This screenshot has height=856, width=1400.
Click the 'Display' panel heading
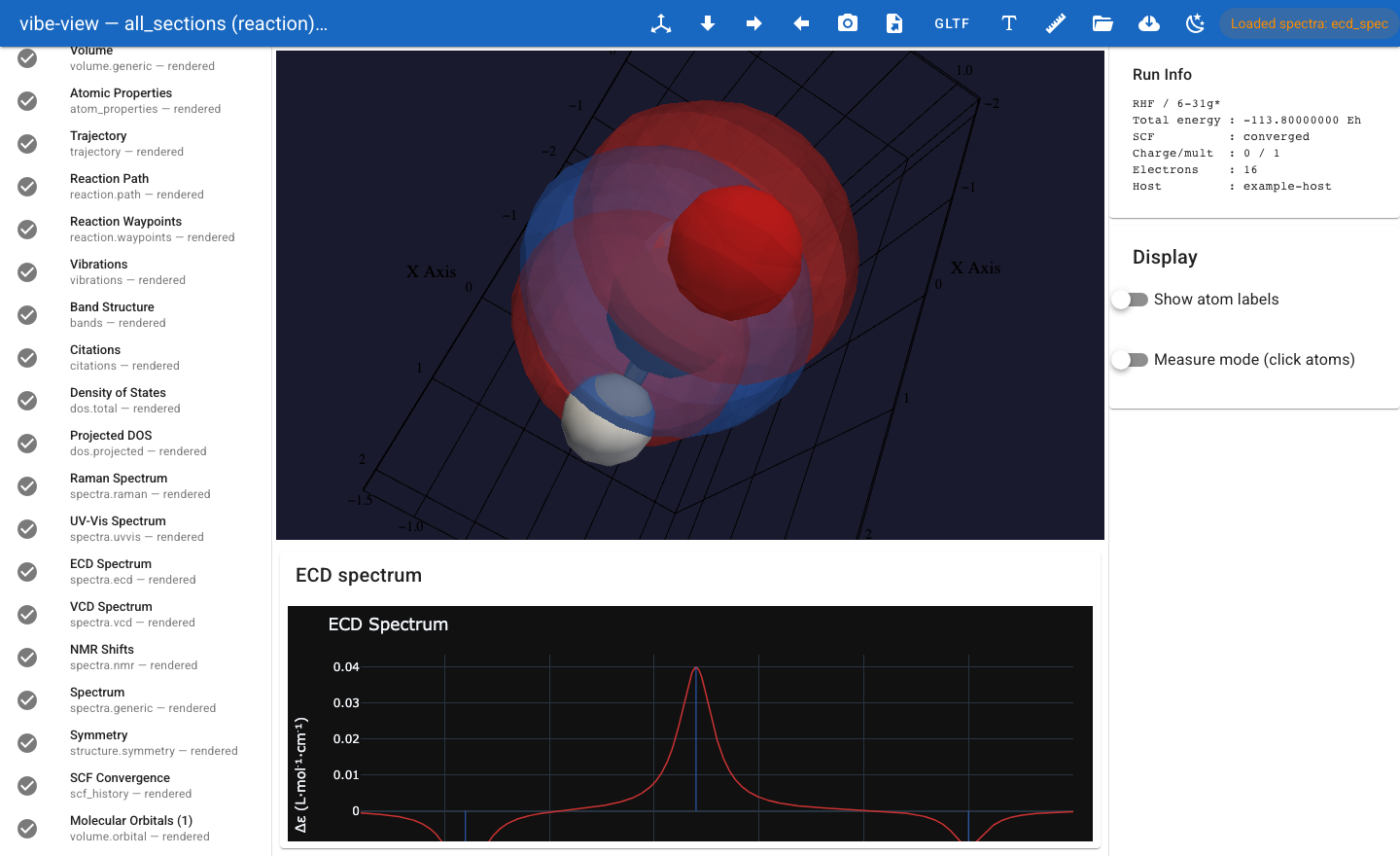tap(1165, 257)
